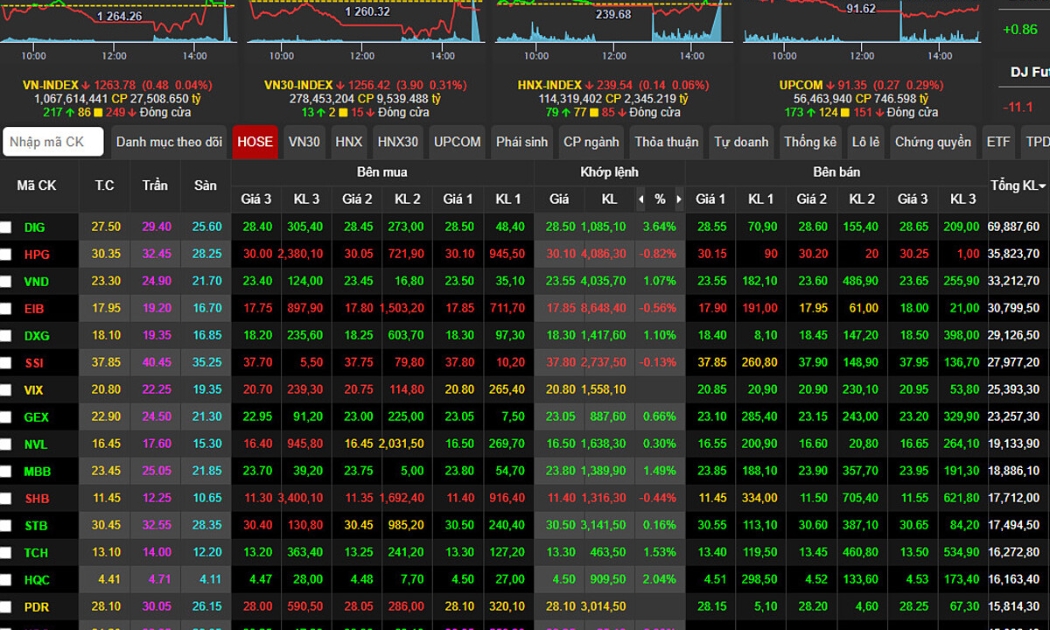Click the Thống kê statistics button
Screen dimensions: 1050x630
tap(810, 142)
